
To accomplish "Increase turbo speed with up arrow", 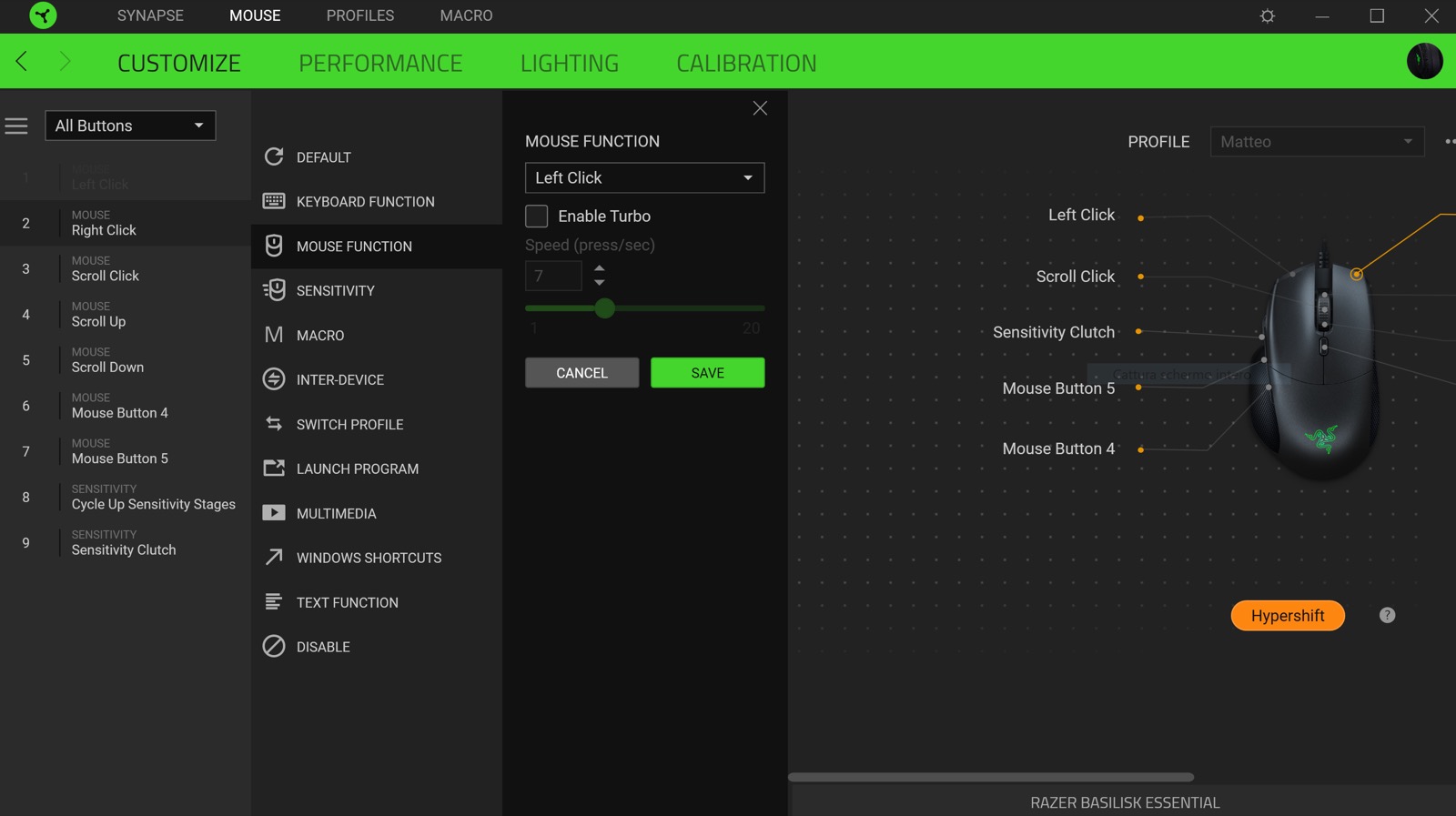I will (x=599, y=268).
